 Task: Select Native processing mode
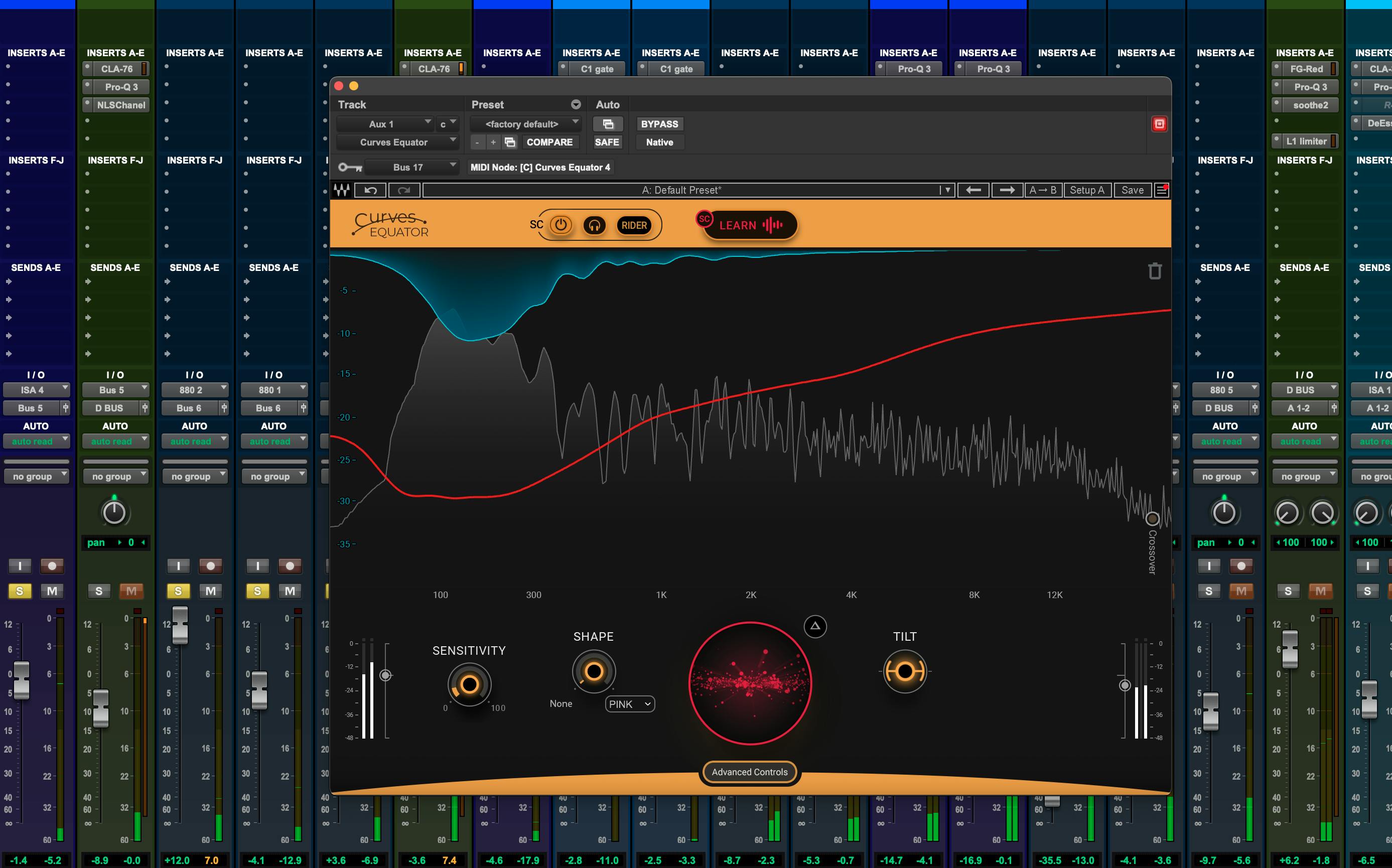[x=659, y=142]
